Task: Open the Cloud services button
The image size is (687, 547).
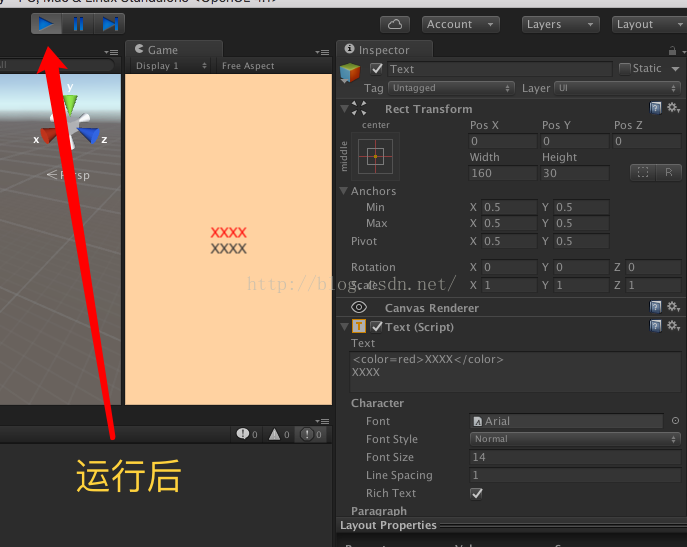Action: click(395, 24)
